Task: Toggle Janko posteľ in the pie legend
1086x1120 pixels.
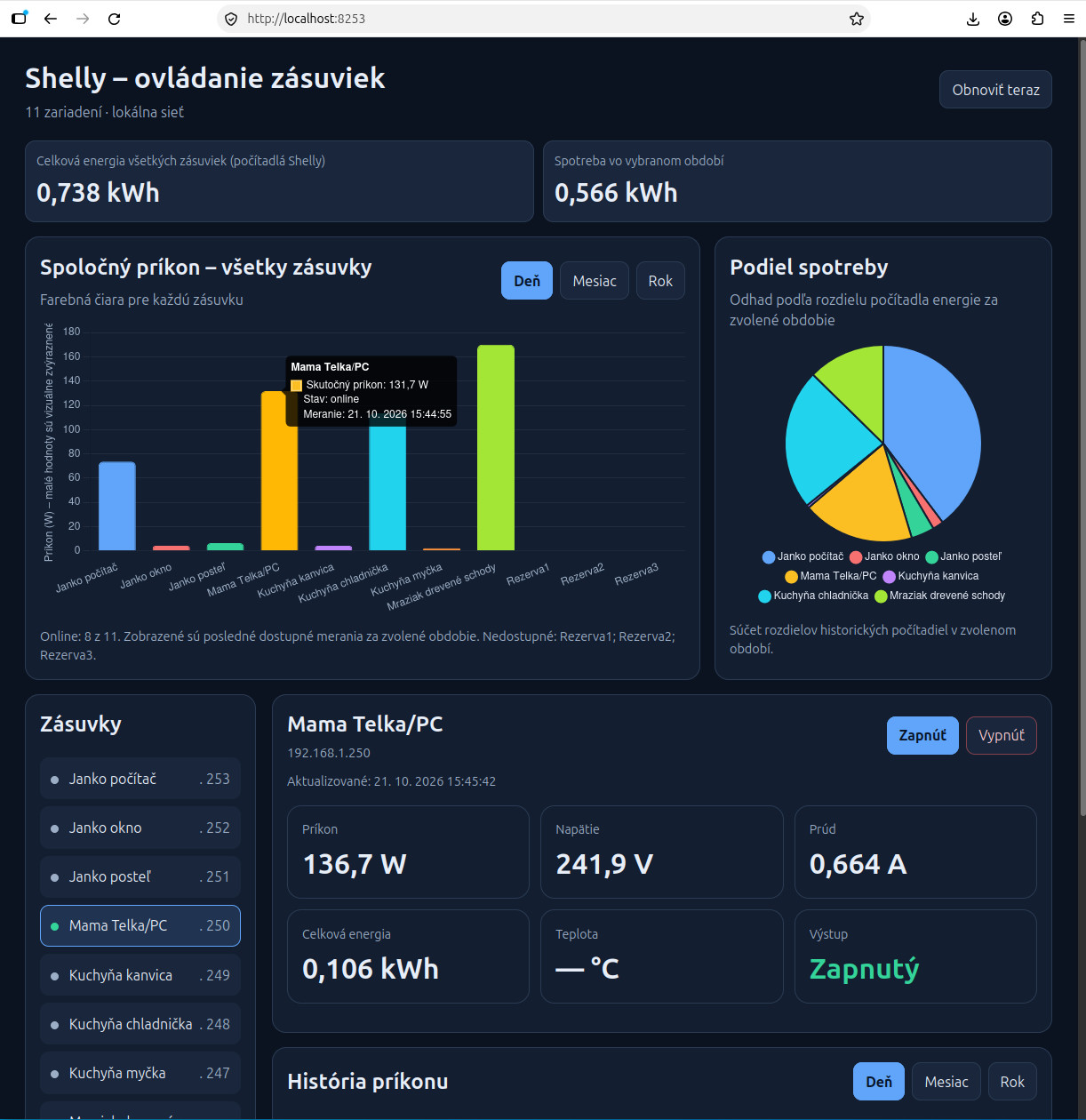Action: [963, 556]
